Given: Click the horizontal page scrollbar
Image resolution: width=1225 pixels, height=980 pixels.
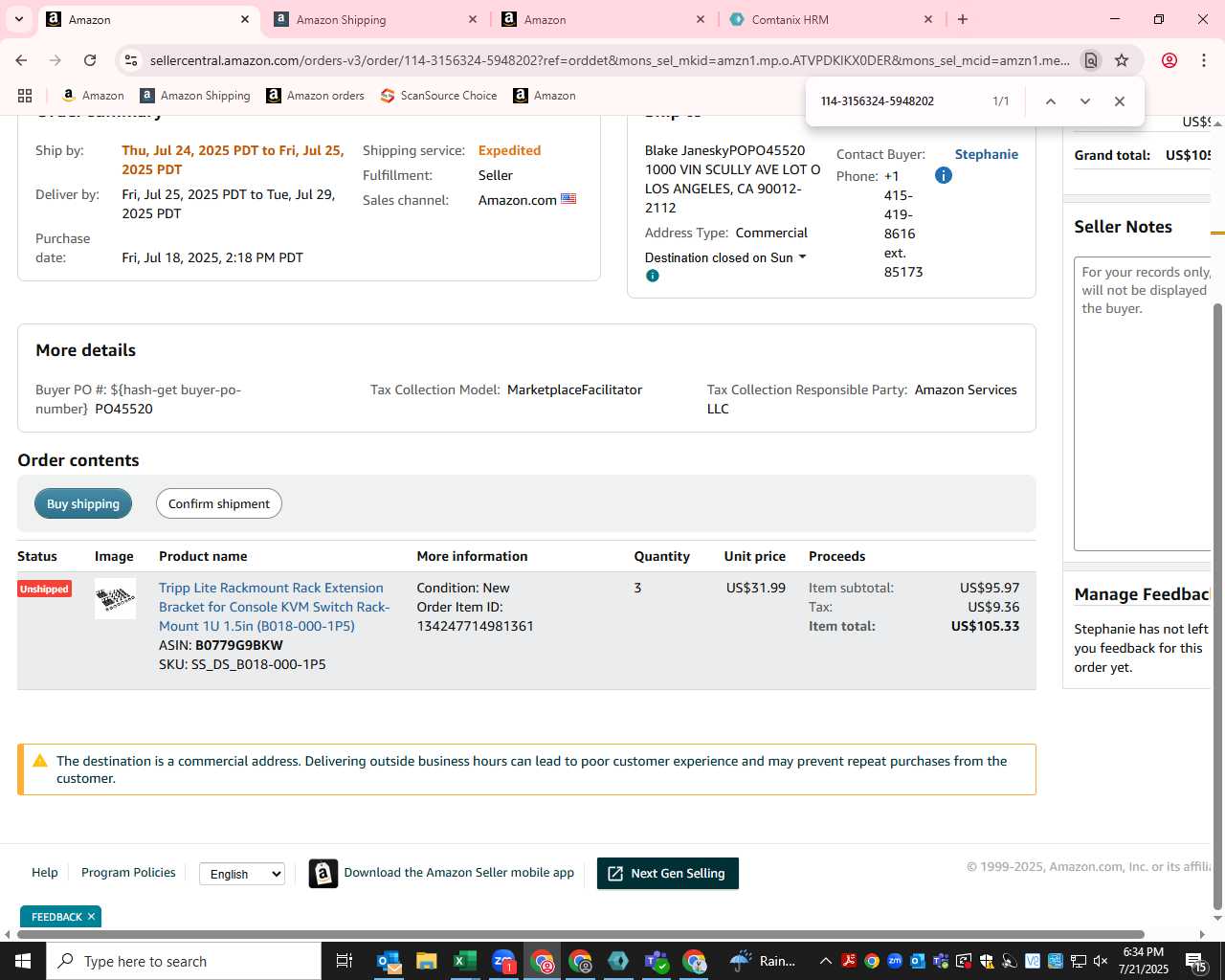Looking at the screenshot, I should tap(581, 934).
